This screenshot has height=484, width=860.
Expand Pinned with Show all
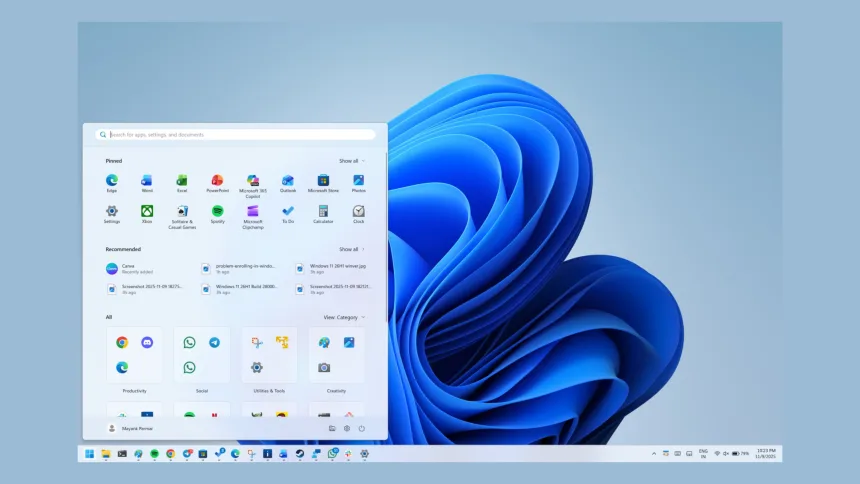(x=352, y=161)
